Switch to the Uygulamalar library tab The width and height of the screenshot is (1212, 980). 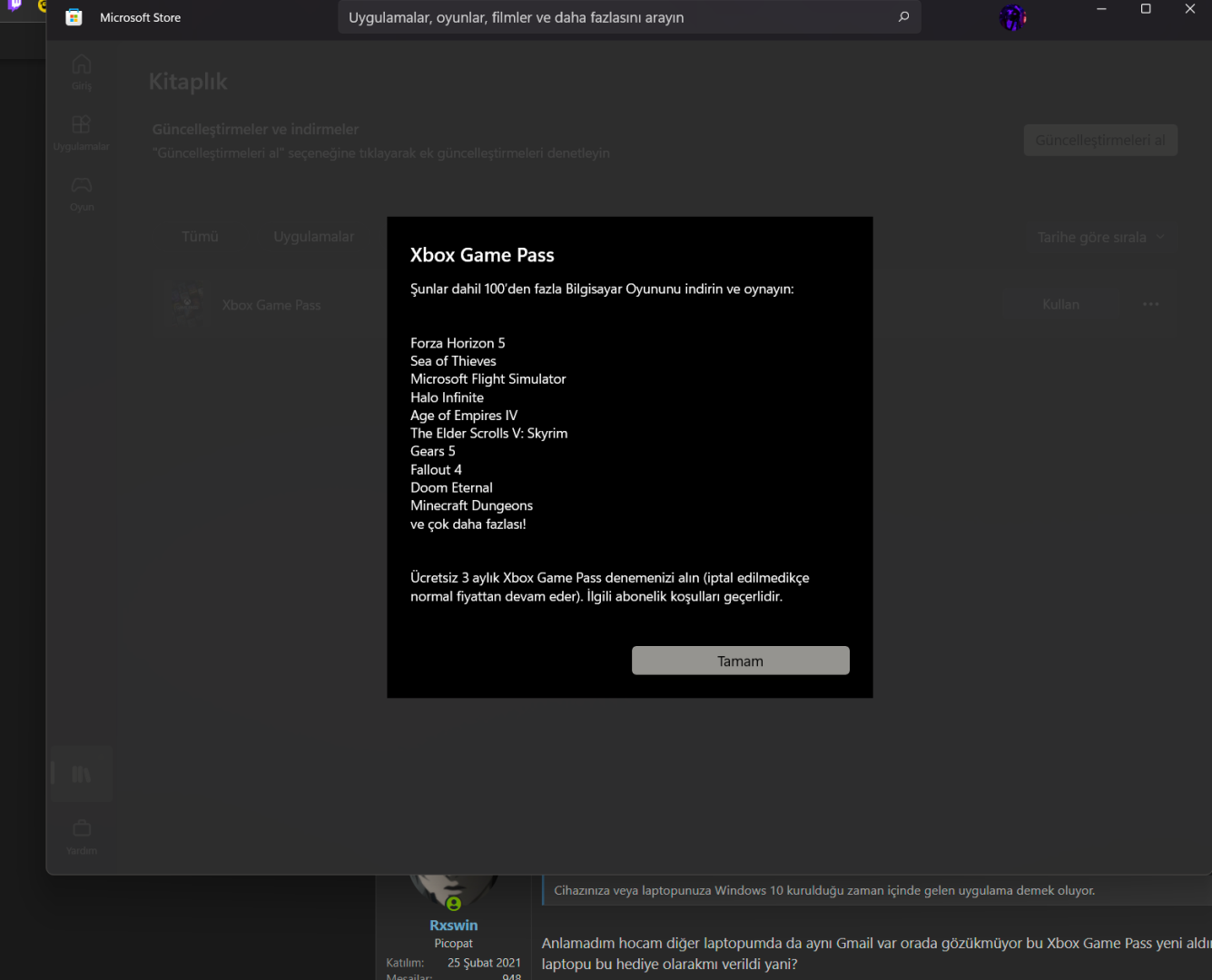(314, 237)
